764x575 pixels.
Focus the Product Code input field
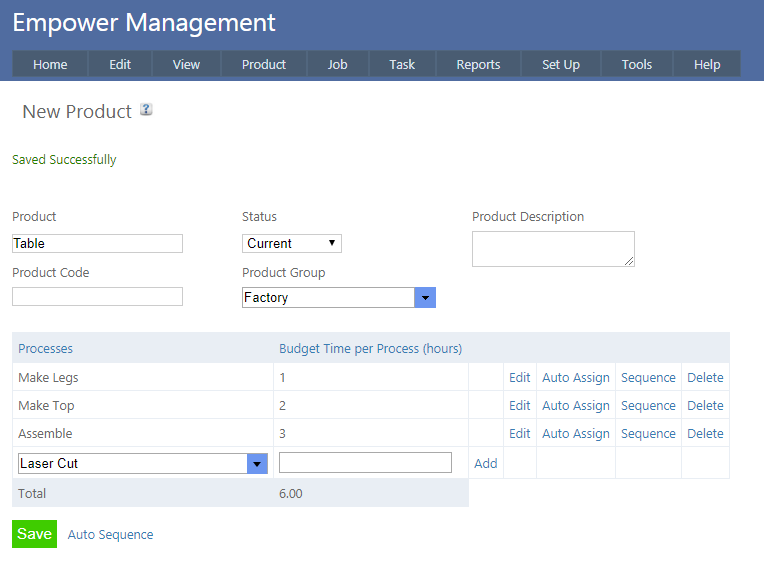point(97,297)
